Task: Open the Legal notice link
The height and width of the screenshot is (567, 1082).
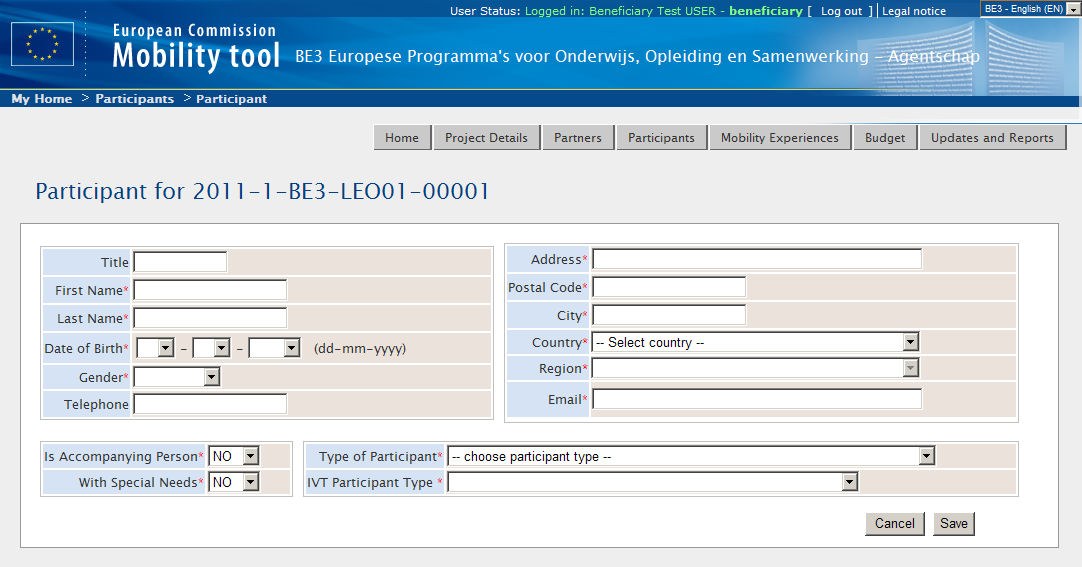Action: coord(914,11)
